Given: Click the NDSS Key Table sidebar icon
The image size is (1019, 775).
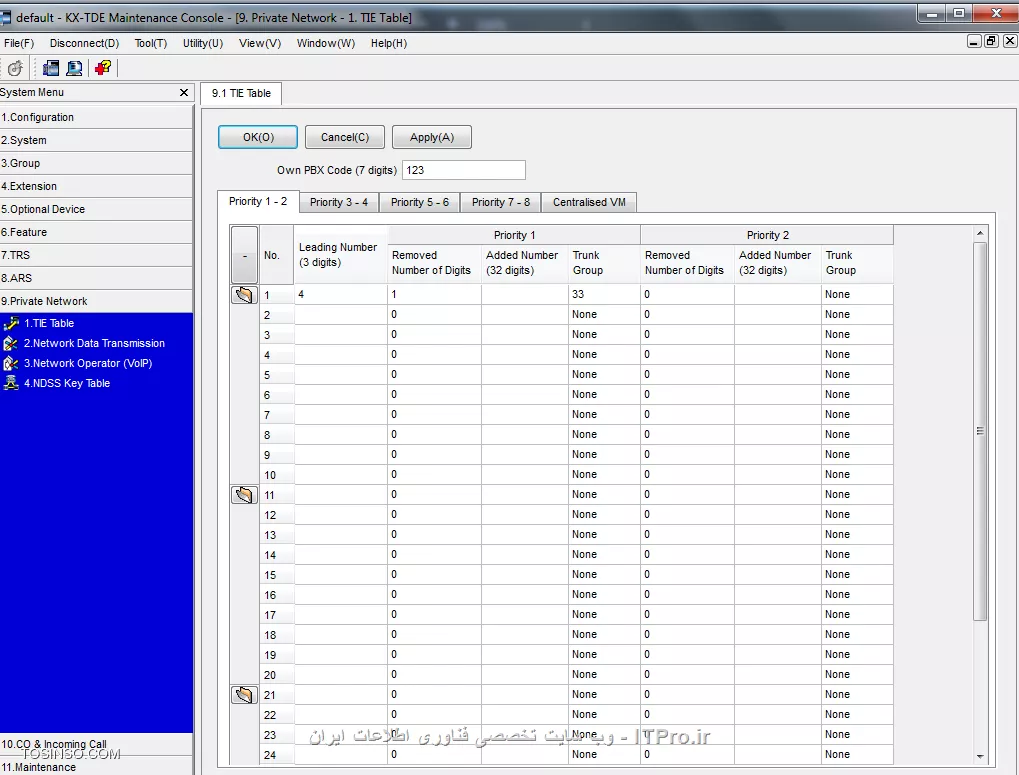Looking at the screenshot, I should click(x=11, y=383).
